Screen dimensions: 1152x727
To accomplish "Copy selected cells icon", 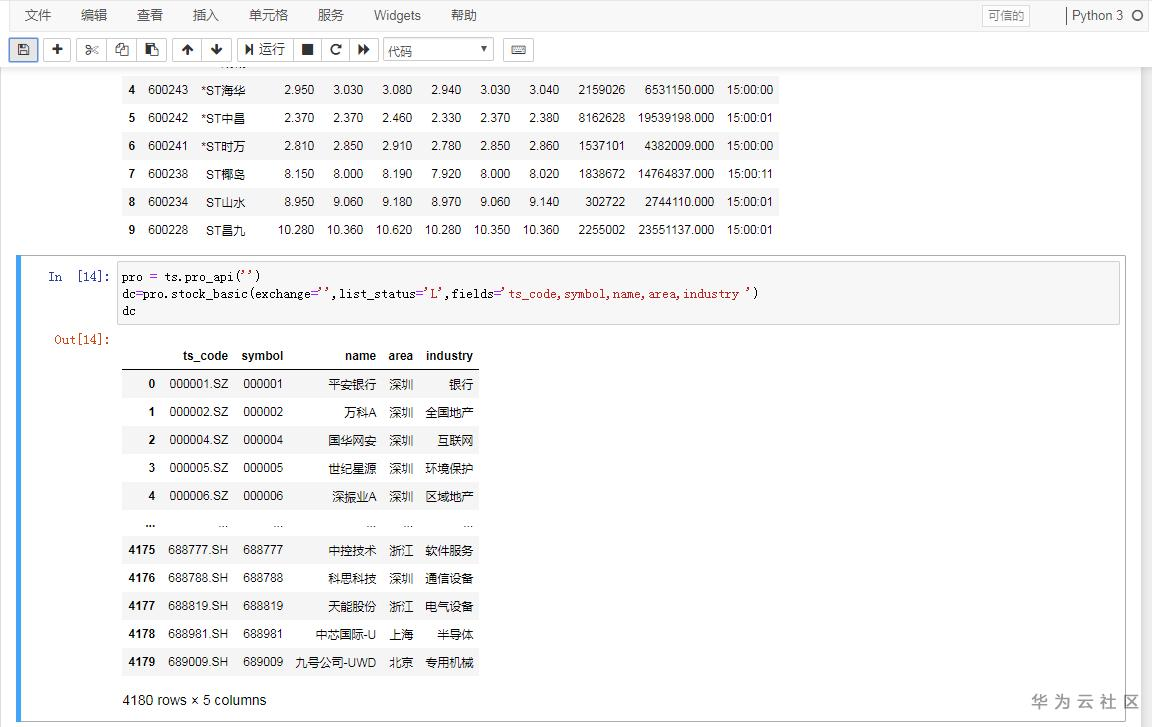I will pyautogui.click(x=121, y=50).
